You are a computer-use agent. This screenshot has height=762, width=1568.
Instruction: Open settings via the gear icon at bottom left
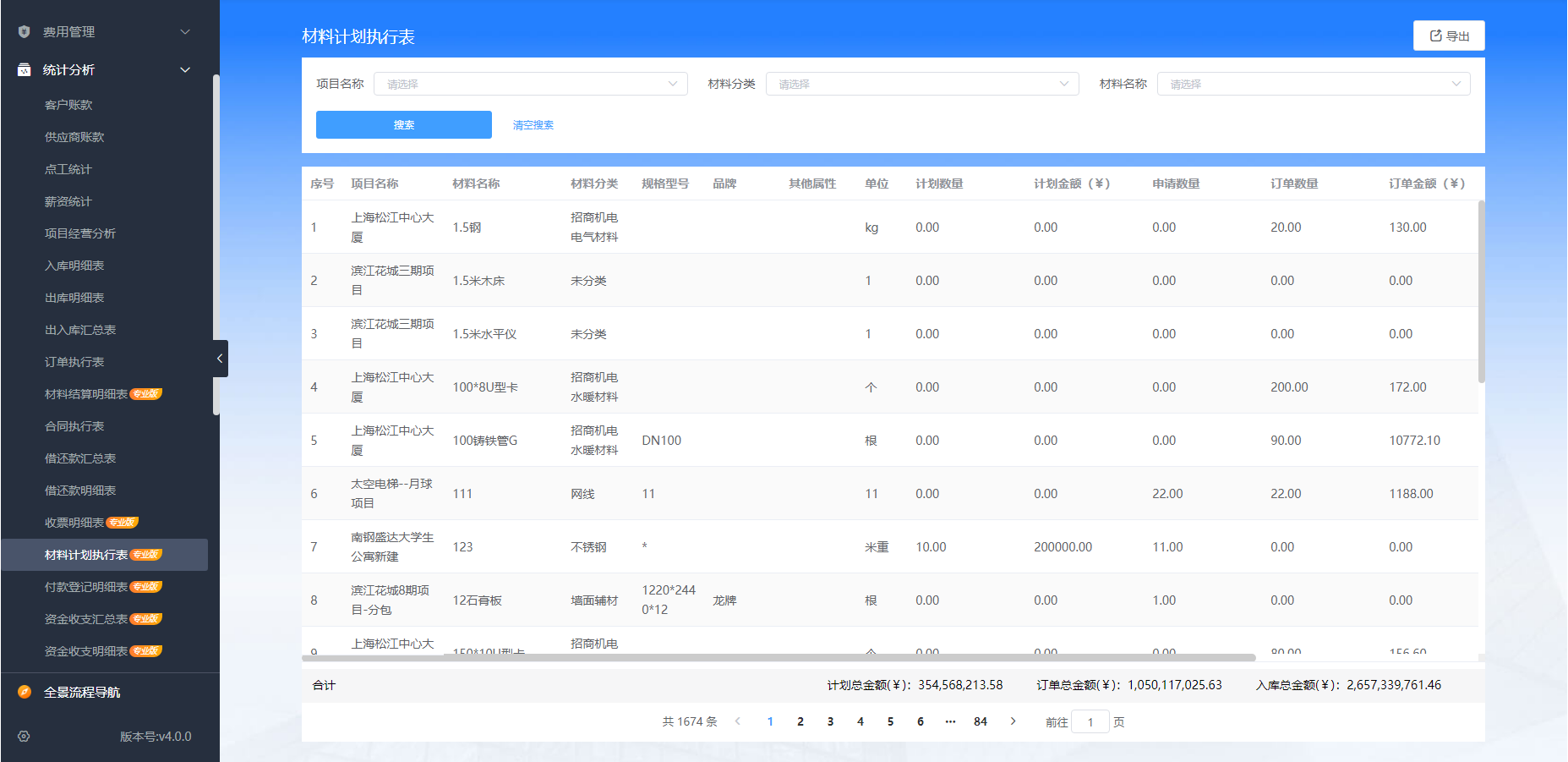coord(23,737)
